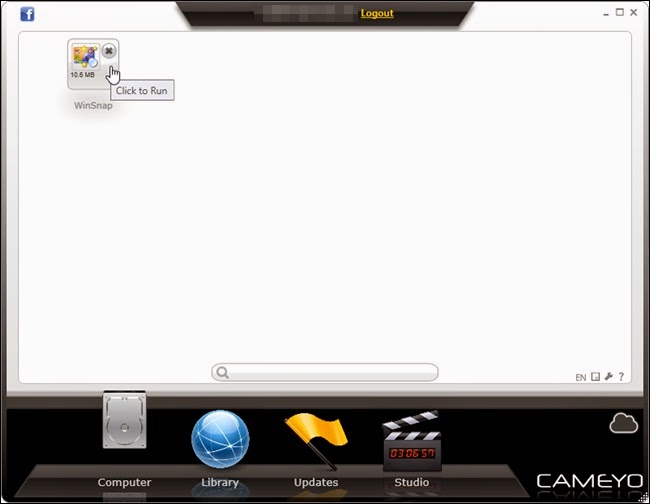Image resolution: width=650 pixels, height=504 pixels.
Task: Focus the search input field
Action: pos(325,372)
